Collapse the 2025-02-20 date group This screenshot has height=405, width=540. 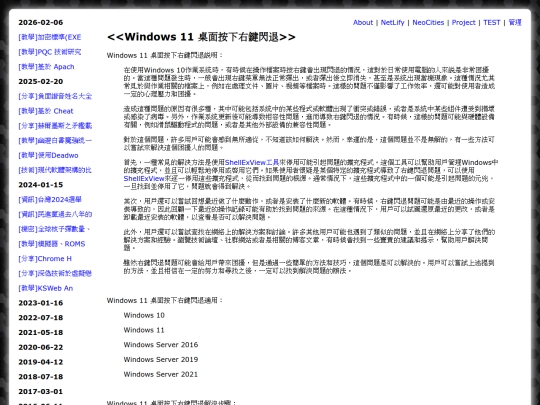click(41, 82)
